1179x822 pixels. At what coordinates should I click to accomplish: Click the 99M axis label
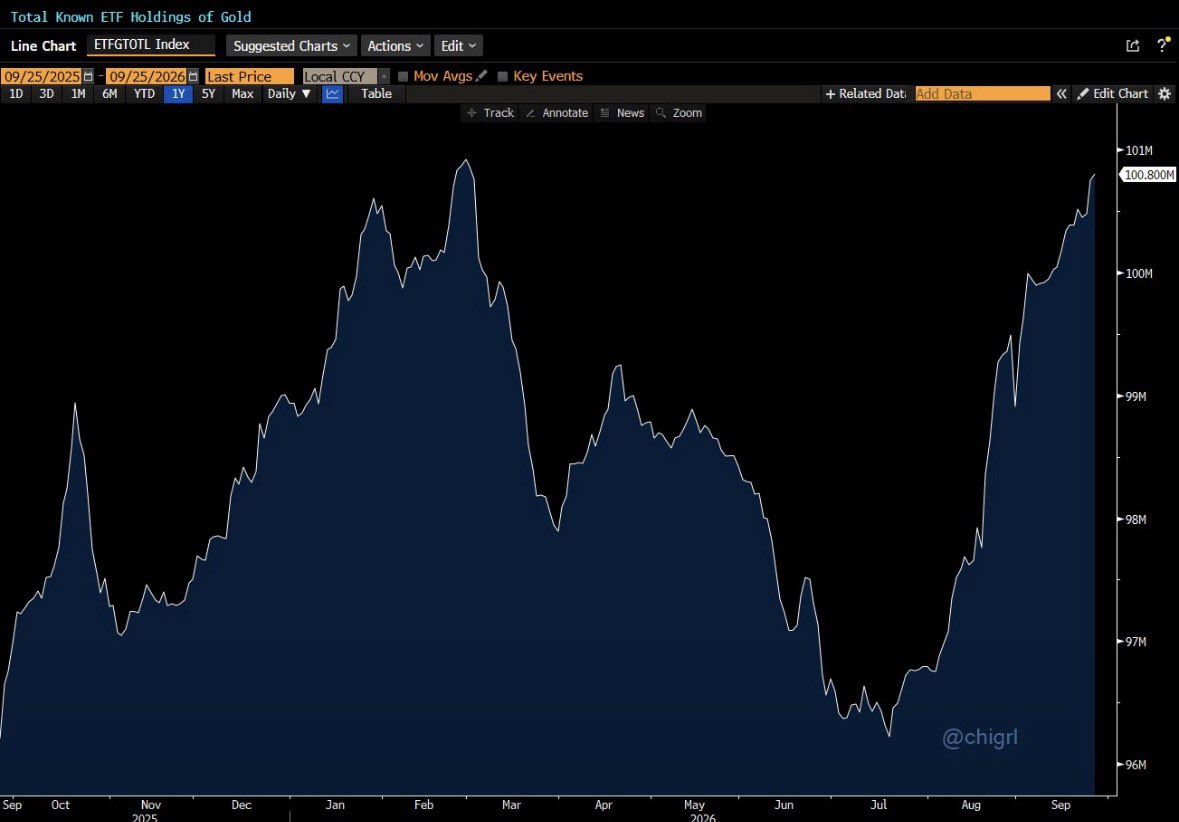[x=1135, y=396]
